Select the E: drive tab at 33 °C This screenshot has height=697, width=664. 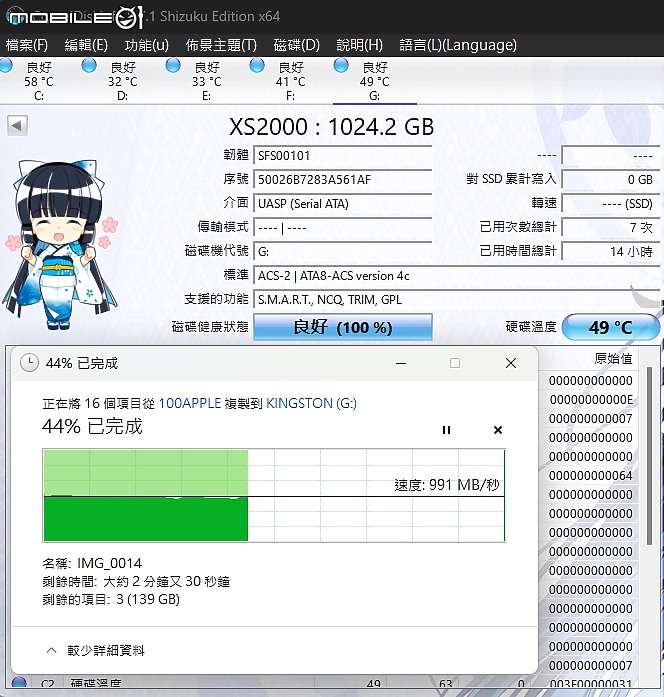coord(207,81)
